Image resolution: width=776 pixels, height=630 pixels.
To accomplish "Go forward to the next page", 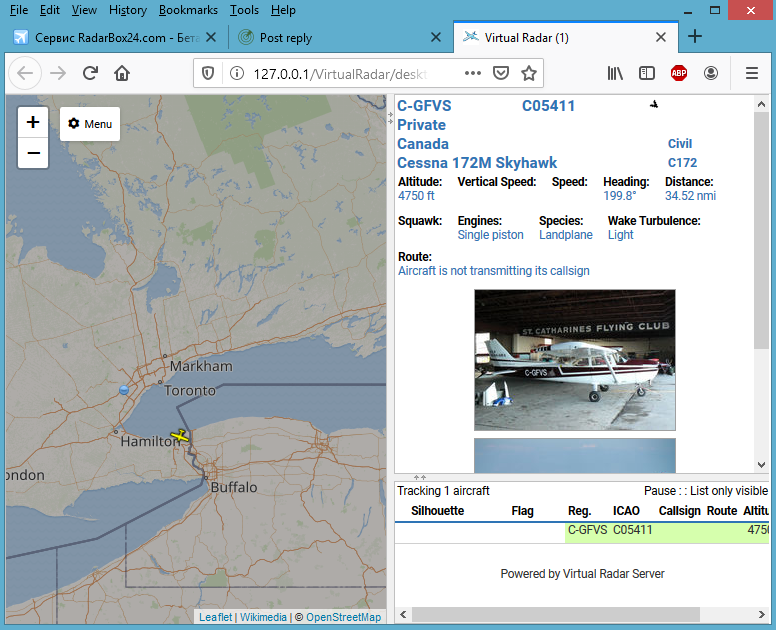I will 58,73.
